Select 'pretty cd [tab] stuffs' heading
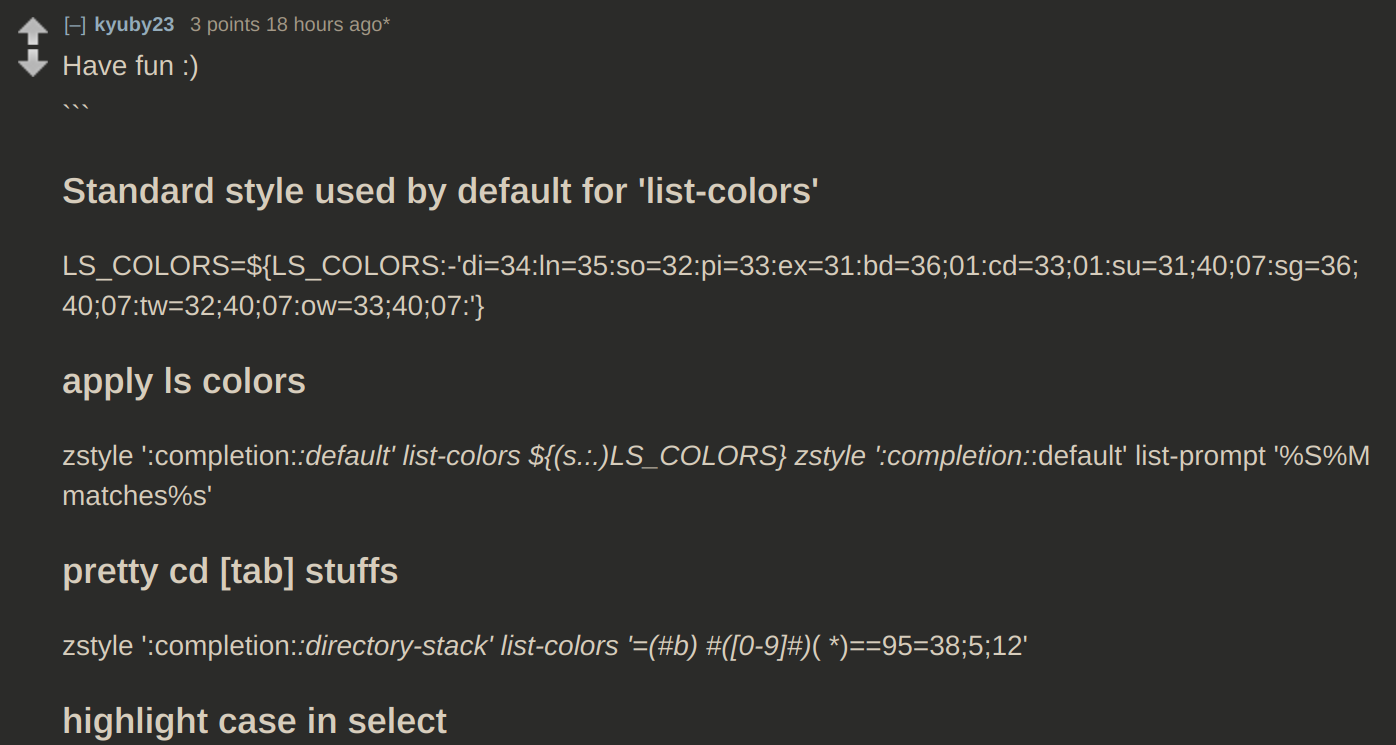Screen dimensions: 1396x745 (230, 571)
